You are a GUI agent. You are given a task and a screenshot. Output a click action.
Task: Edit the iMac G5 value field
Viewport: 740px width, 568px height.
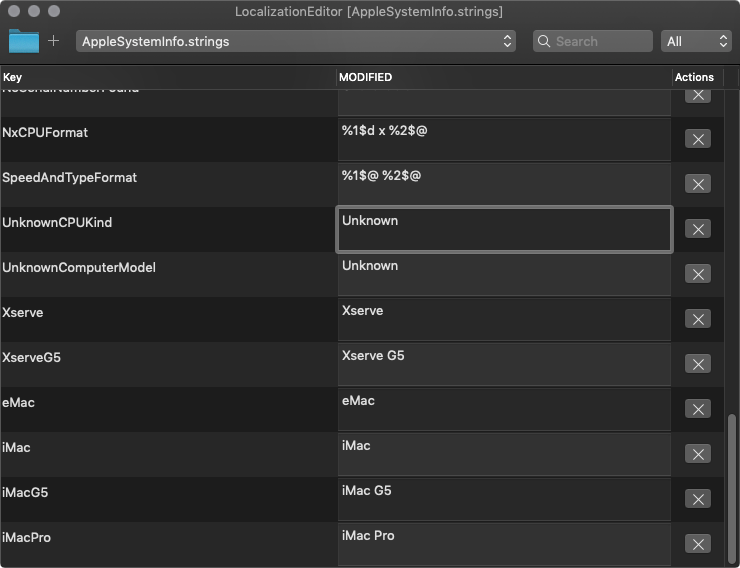(504, 499)
